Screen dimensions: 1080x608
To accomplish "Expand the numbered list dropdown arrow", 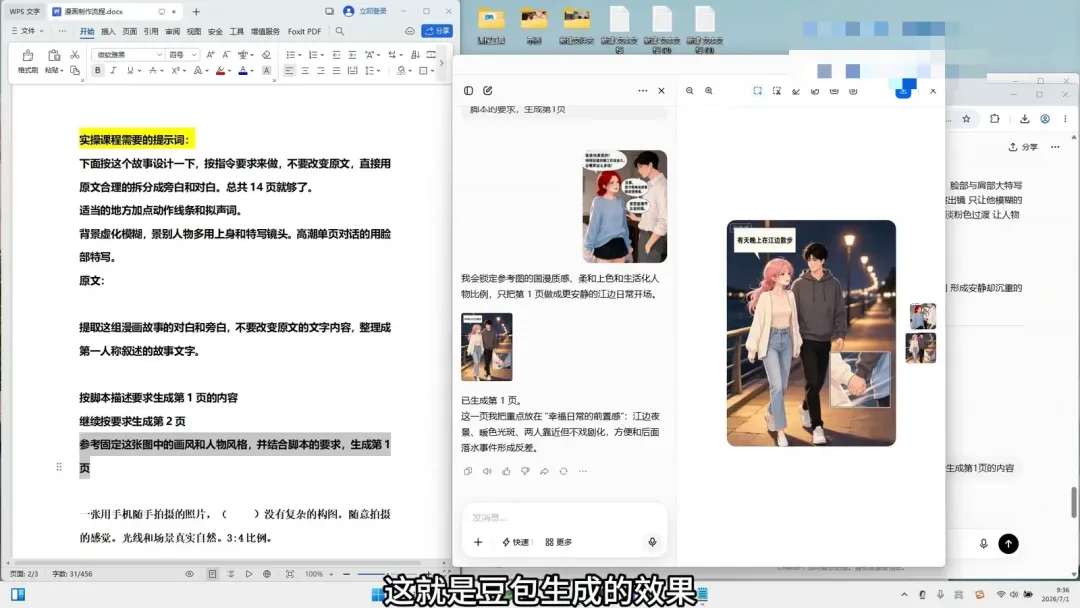I will tap(322, 55).
